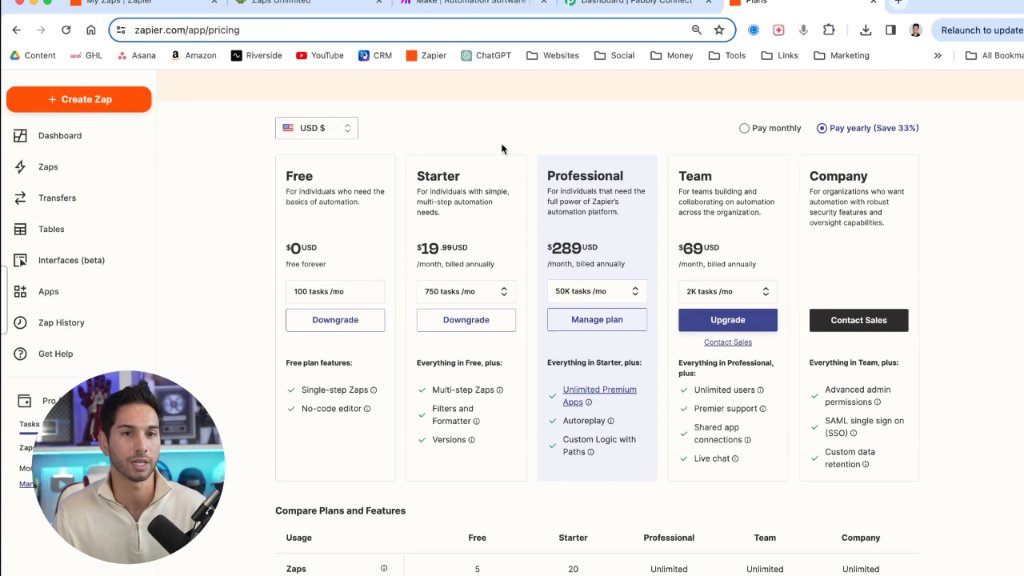Open the Zap History clock icon
The width and height of the screenshot is (1024, 576).
pos(20,323)
